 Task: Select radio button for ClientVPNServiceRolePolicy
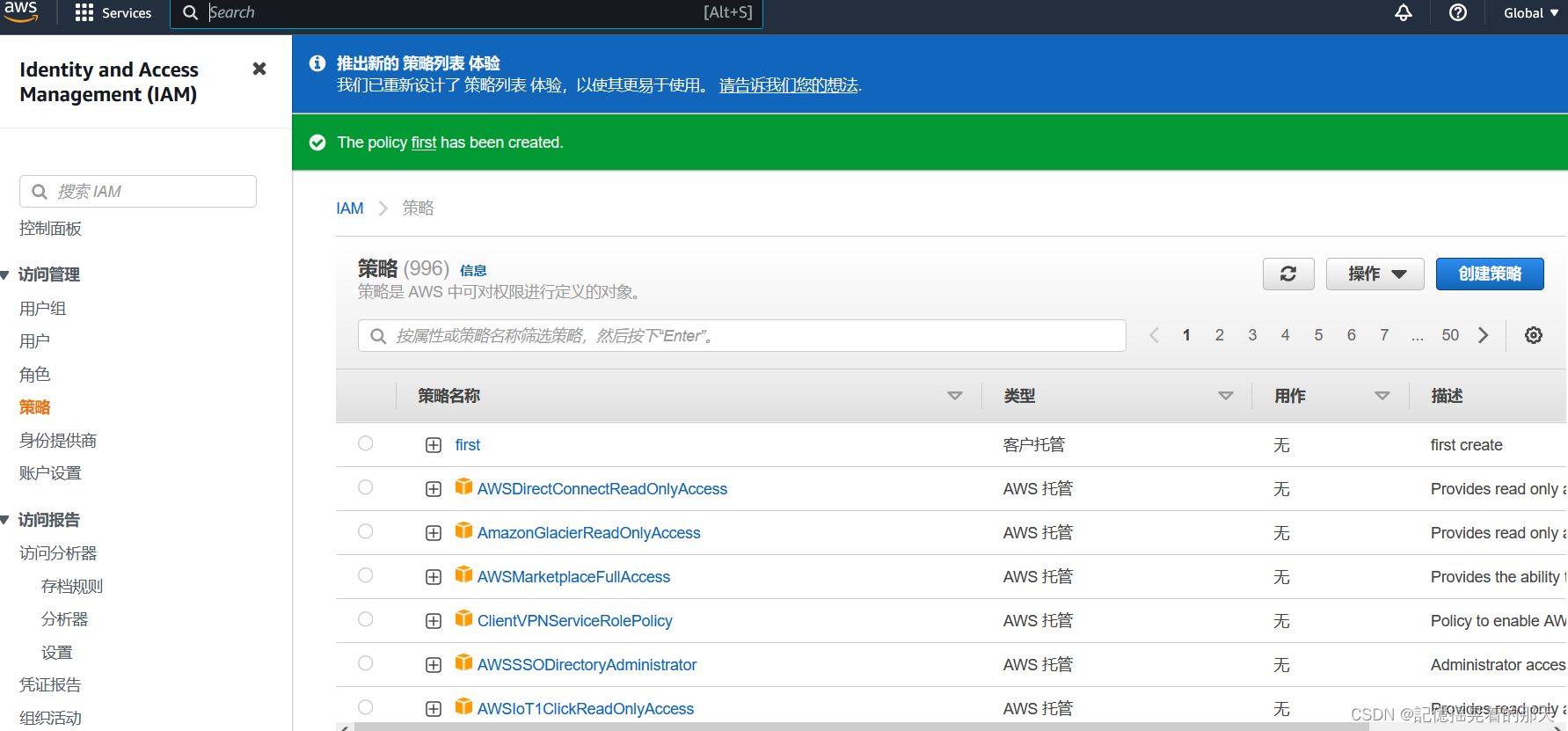click(366, 619)
